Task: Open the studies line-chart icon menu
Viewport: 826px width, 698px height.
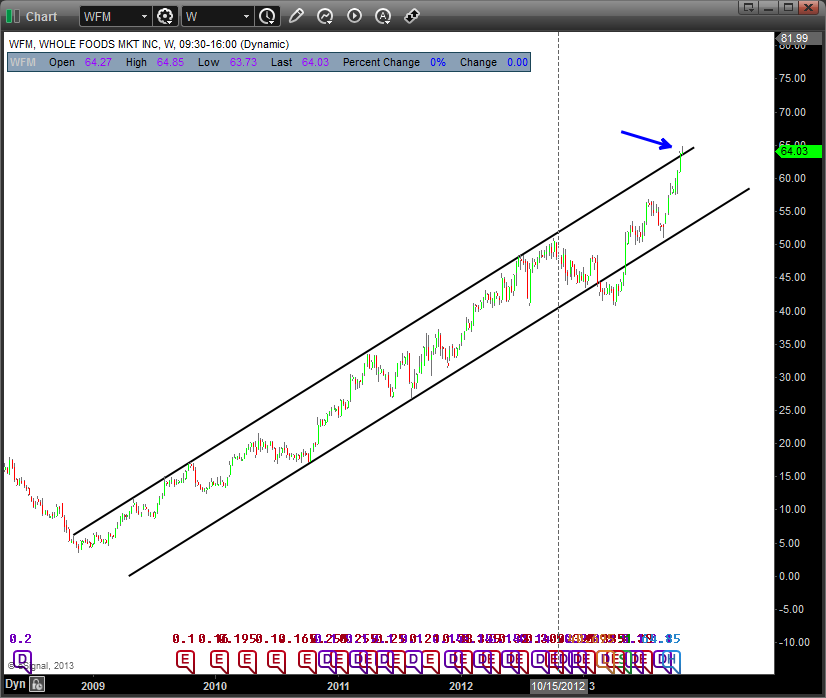Action: pos(325,16)
